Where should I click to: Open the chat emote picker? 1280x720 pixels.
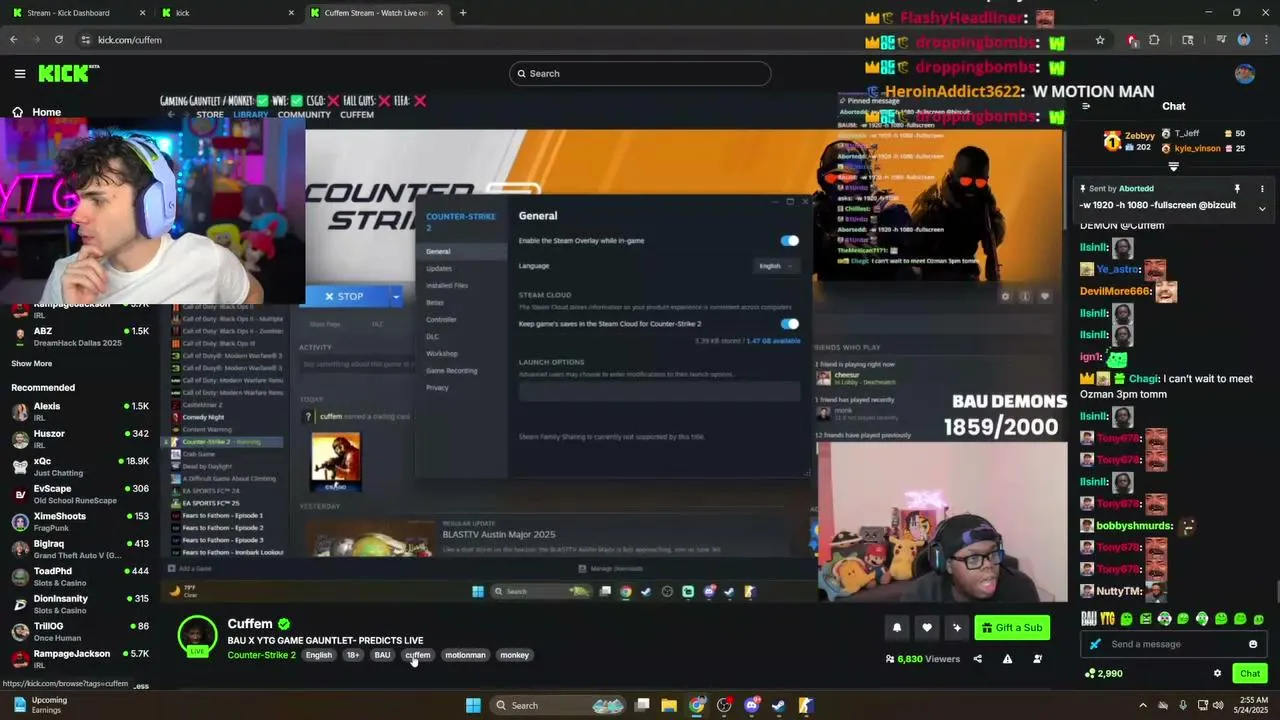pyautogui.click(x=1253, y=644)
